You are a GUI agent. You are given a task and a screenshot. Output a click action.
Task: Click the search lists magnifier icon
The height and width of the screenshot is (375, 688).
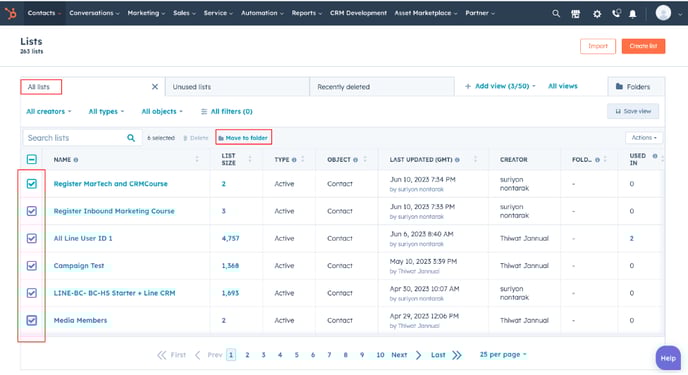coord(131,138)
